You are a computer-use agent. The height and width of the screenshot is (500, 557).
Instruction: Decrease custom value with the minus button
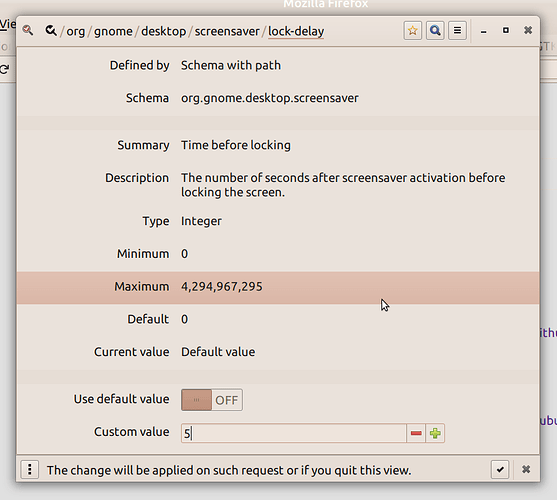pyautogui.click(x=416, y=433)
